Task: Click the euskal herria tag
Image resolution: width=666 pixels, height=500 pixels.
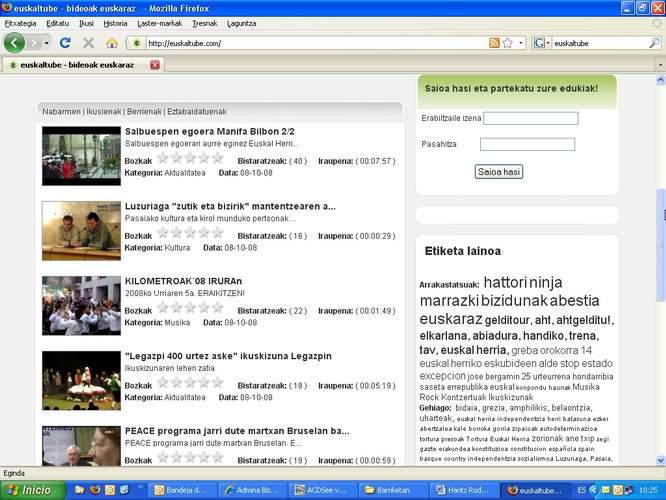Action: click(474, 350)
